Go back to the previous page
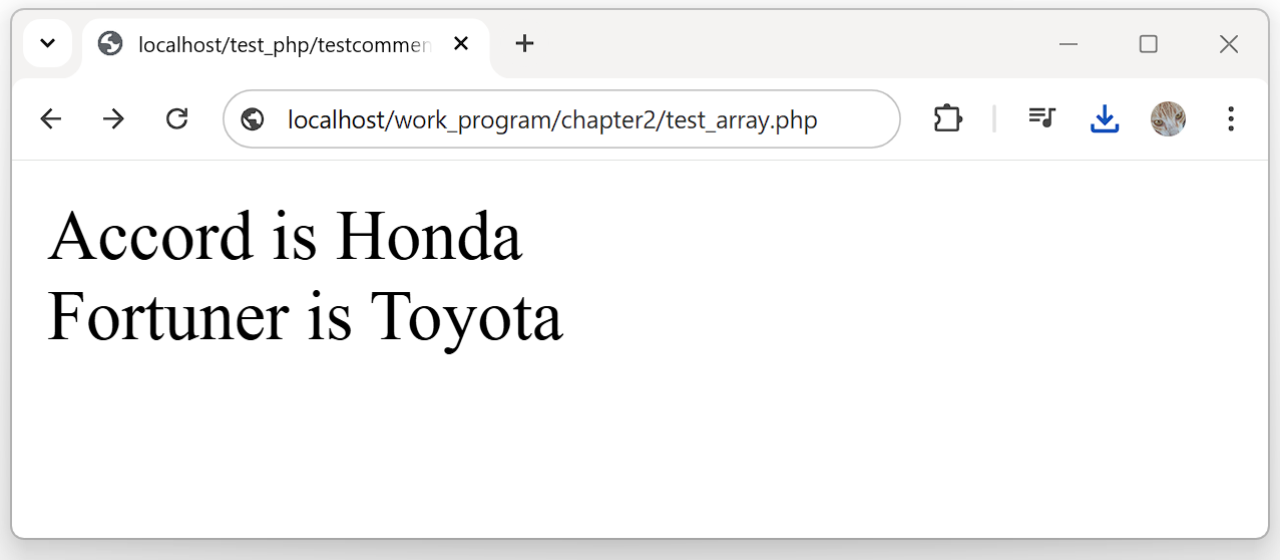Screen dimensions: 1280x560 click(51, 119)
